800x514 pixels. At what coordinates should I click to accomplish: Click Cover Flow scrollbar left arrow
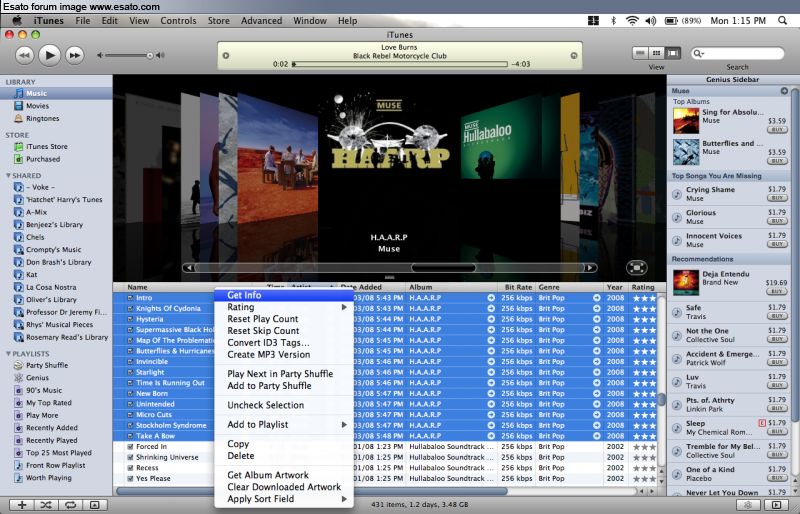(x=189, y=267)
